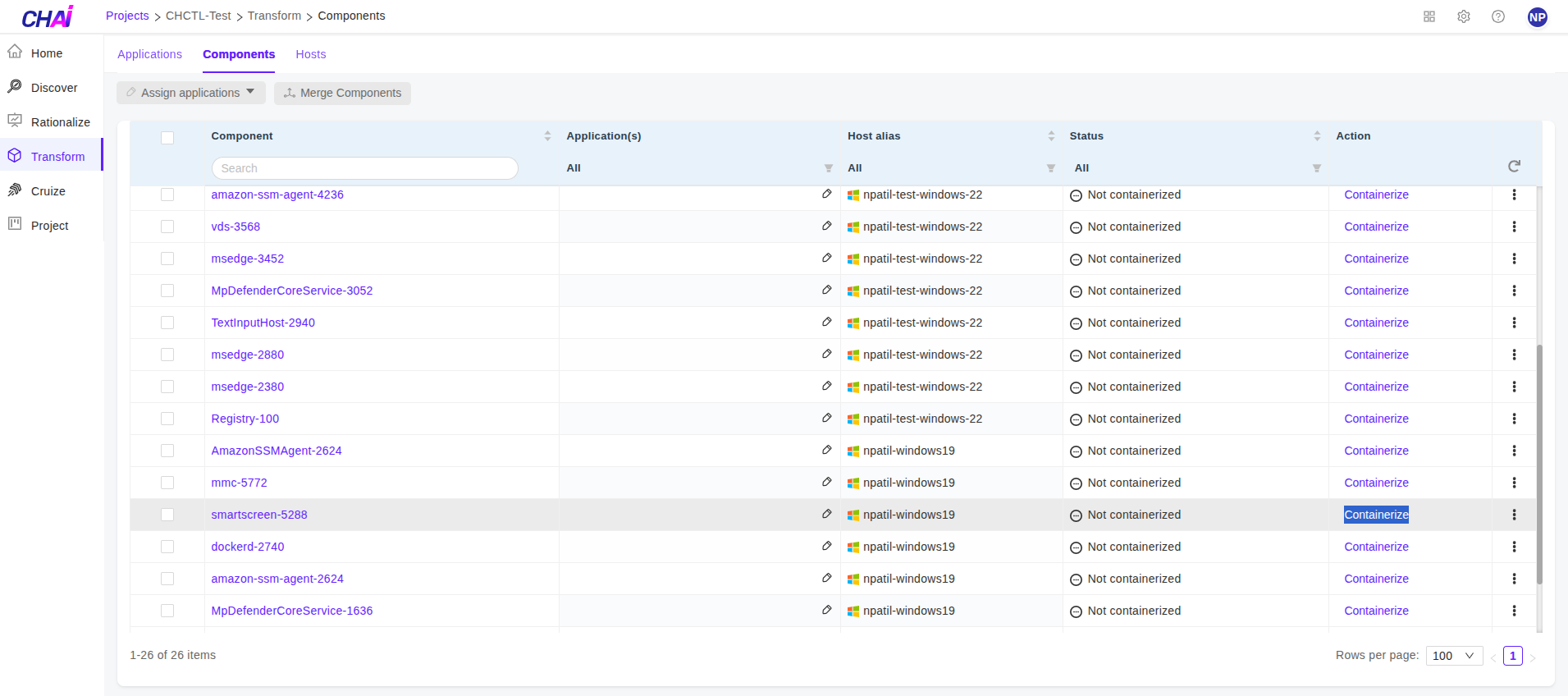Viewport: 1568px width, 696px height.
Task: Open Project in sidebar
Action: point(51,225)
